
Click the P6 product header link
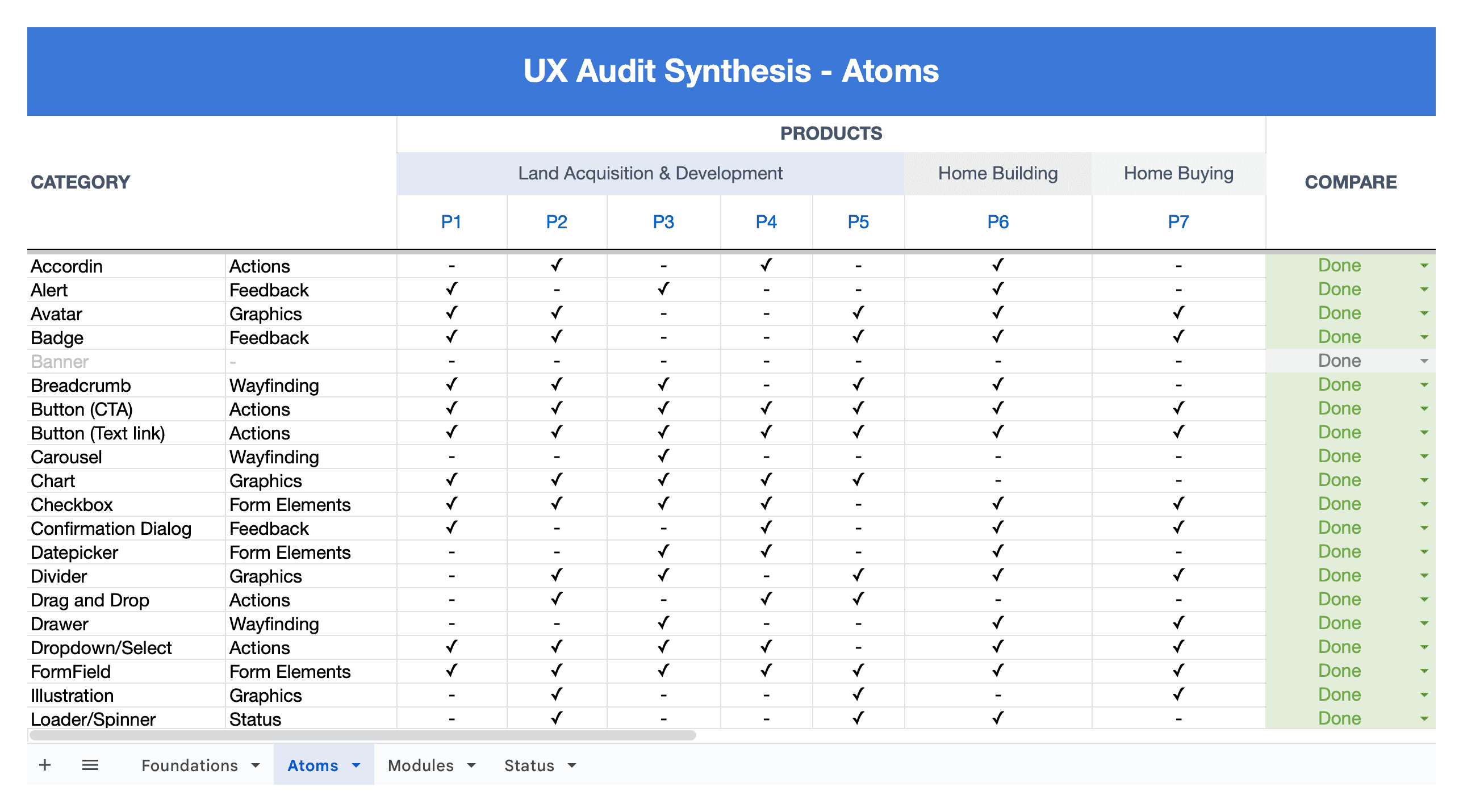click(997, 222)
